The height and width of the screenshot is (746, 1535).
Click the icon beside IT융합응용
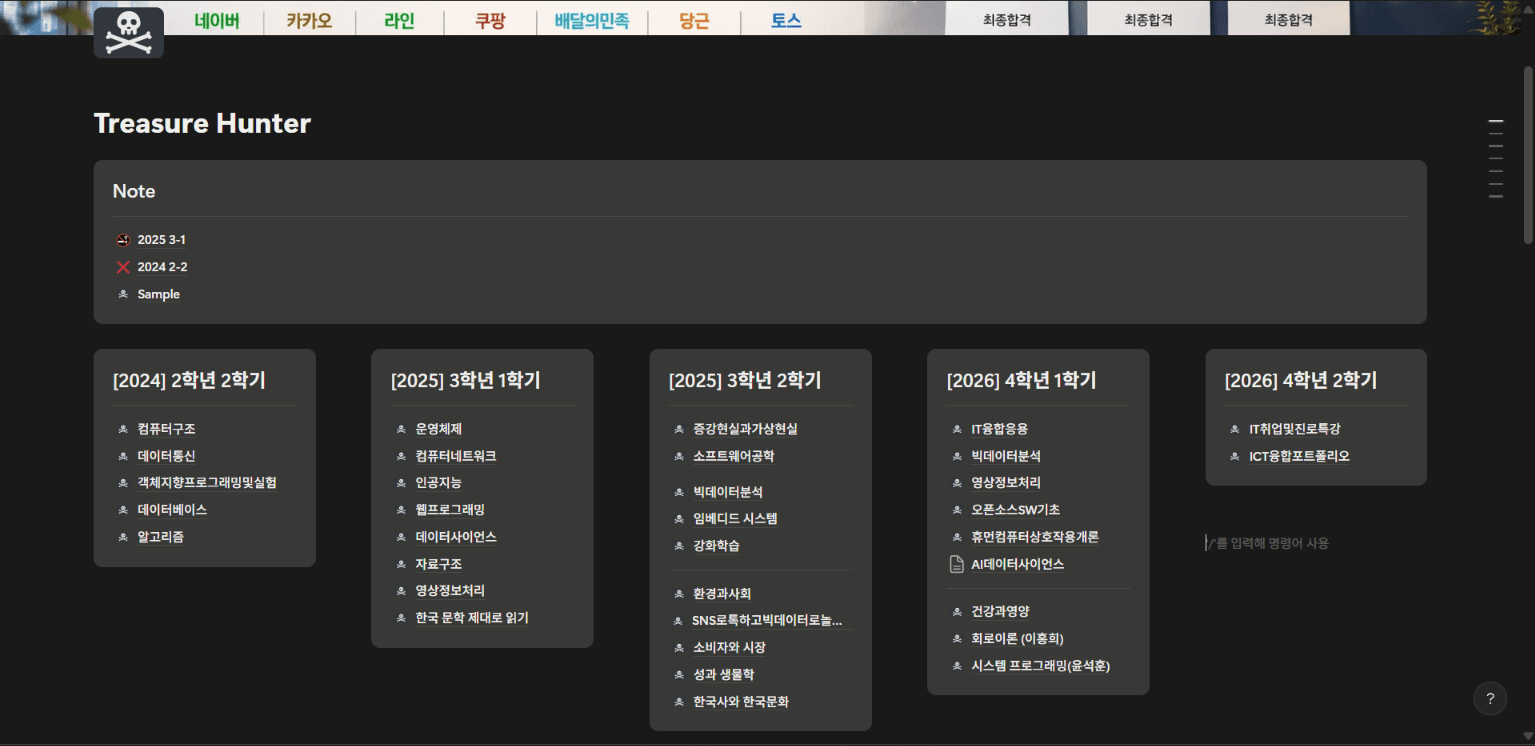tap(957, 429)
